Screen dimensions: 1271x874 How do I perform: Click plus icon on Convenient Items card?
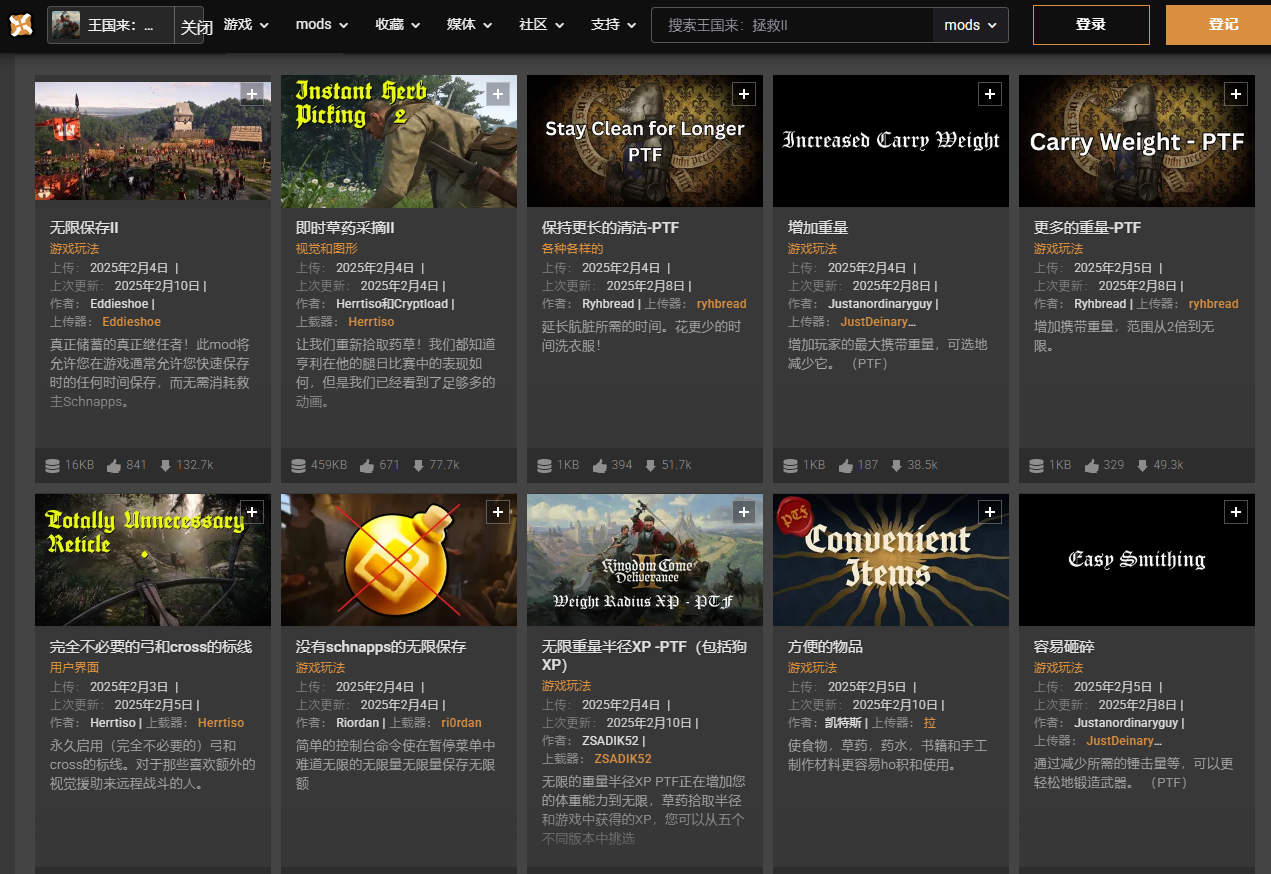990,512
